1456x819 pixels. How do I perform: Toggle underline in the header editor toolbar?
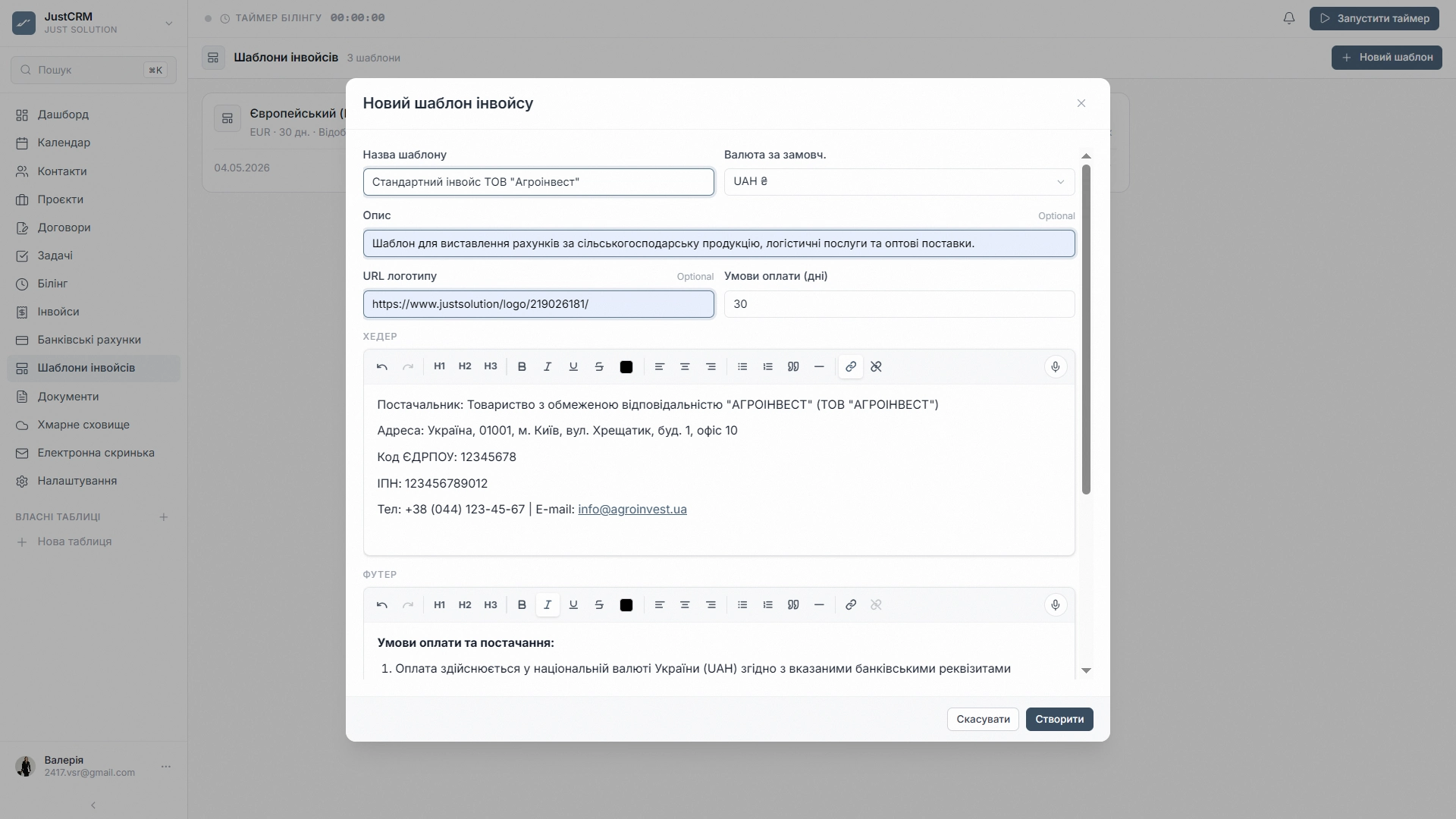(x=573, y=367)
